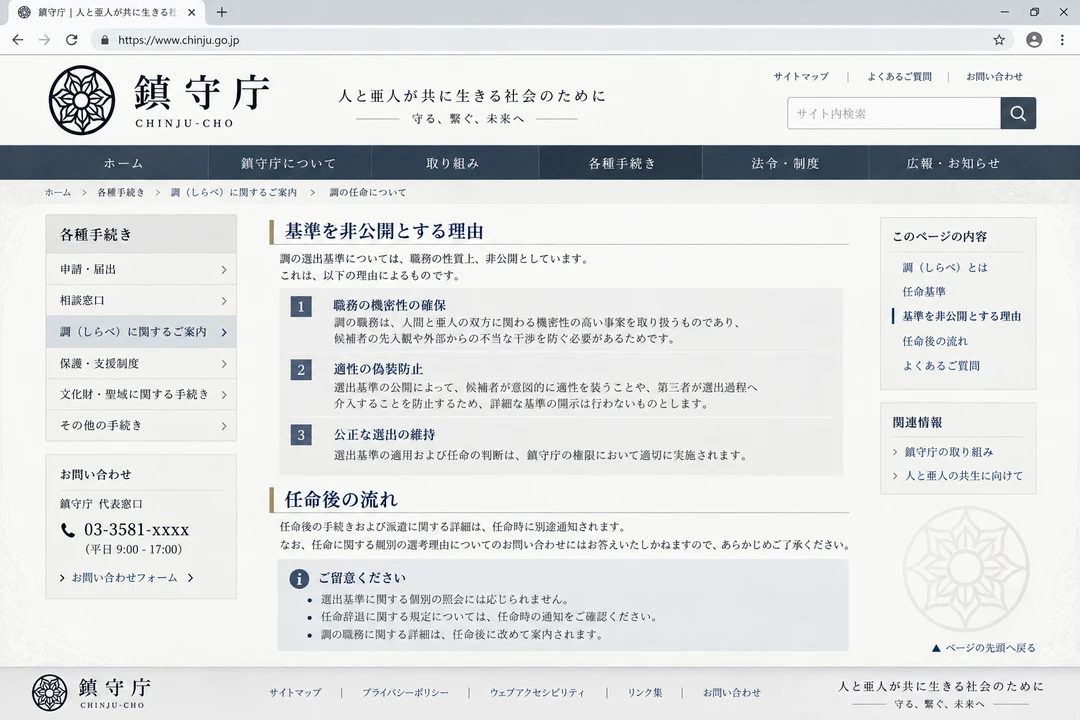Image resolution: width=1080 pixels, height=720 pixels.
Task: Focus the サイト内検索 search field
Action: click(x=894, y=113)
